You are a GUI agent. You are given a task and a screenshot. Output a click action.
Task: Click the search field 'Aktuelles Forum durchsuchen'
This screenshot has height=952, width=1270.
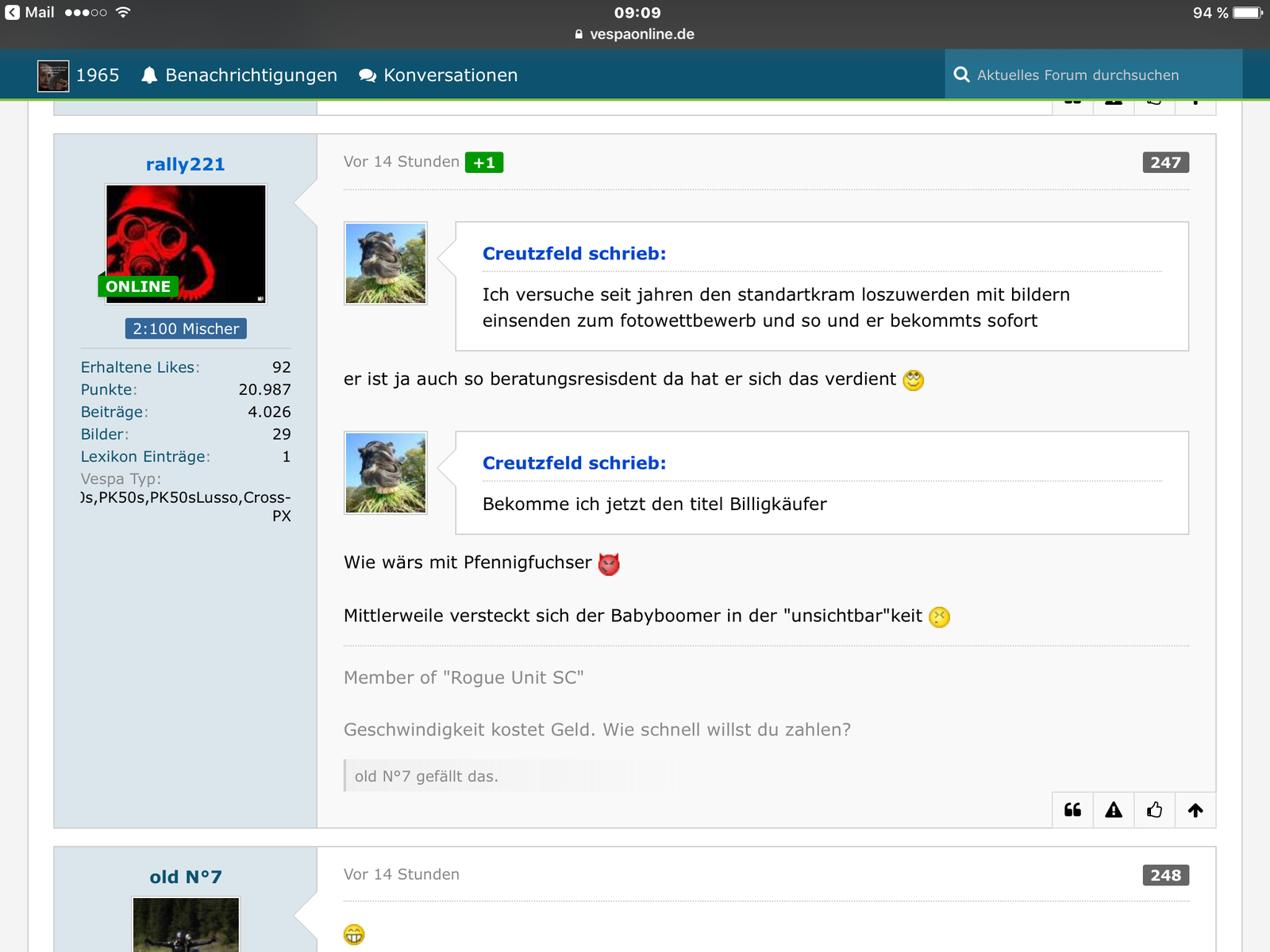pos(1095,75)
